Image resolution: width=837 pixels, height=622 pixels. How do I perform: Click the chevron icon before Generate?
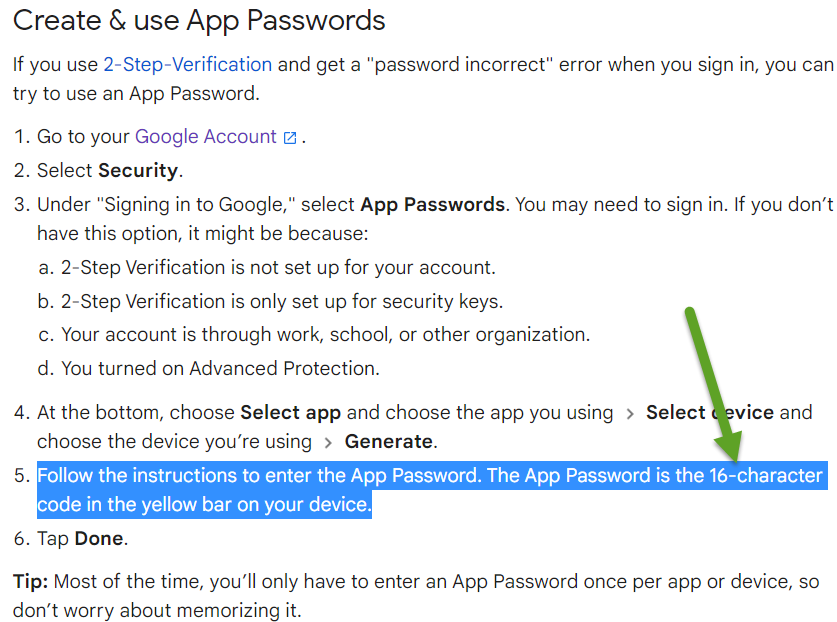328,443
